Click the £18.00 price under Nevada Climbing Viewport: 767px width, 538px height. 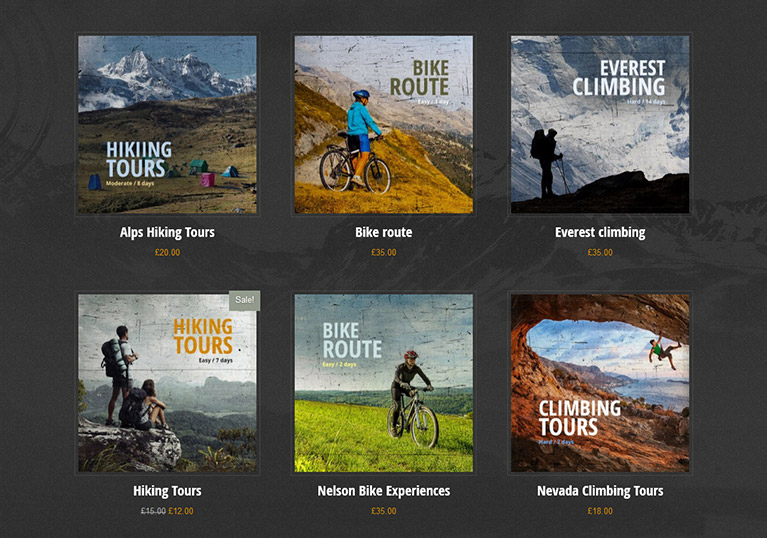[x=600, y=511]
